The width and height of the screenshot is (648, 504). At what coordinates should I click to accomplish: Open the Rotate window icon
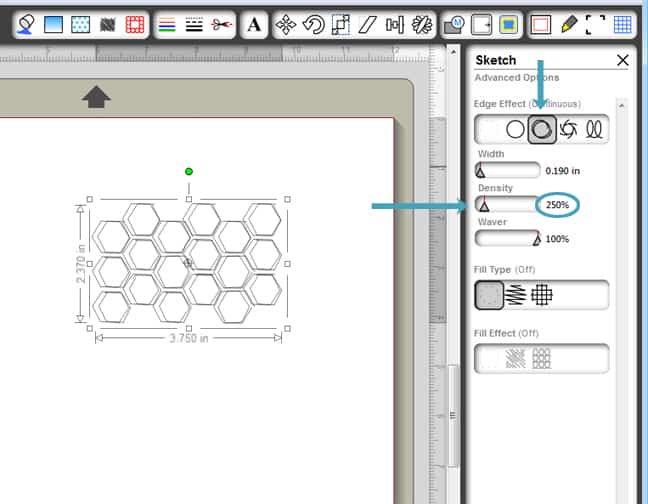click(313, 25)
